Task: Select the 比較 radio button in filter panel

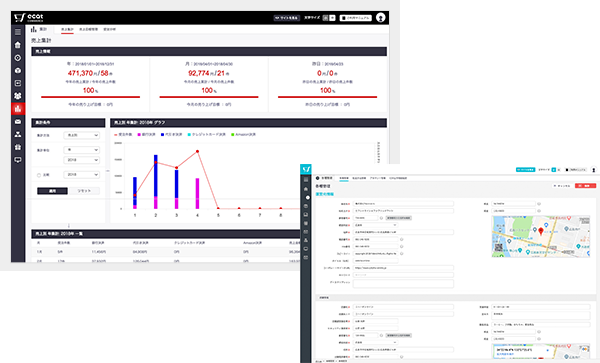Action: coord(39,175)
